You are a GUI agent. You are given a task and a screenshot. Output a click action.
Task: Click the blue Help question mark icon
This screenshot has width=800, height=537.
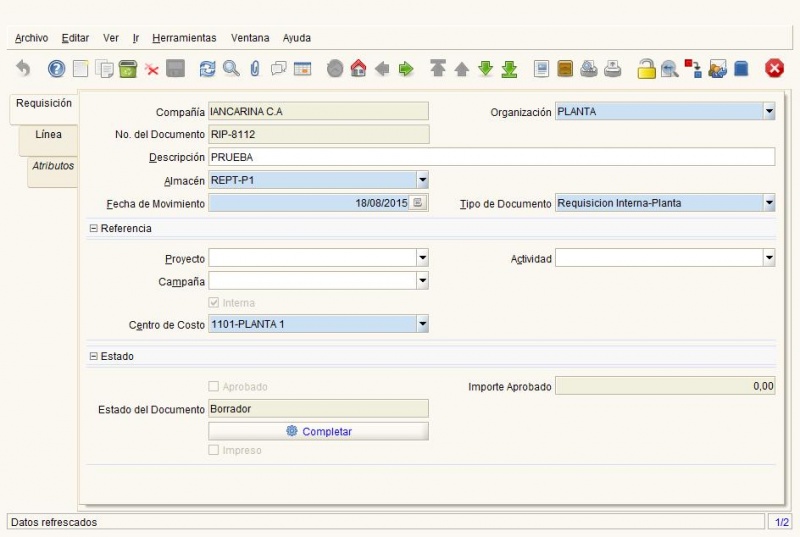tap(56, 68)
